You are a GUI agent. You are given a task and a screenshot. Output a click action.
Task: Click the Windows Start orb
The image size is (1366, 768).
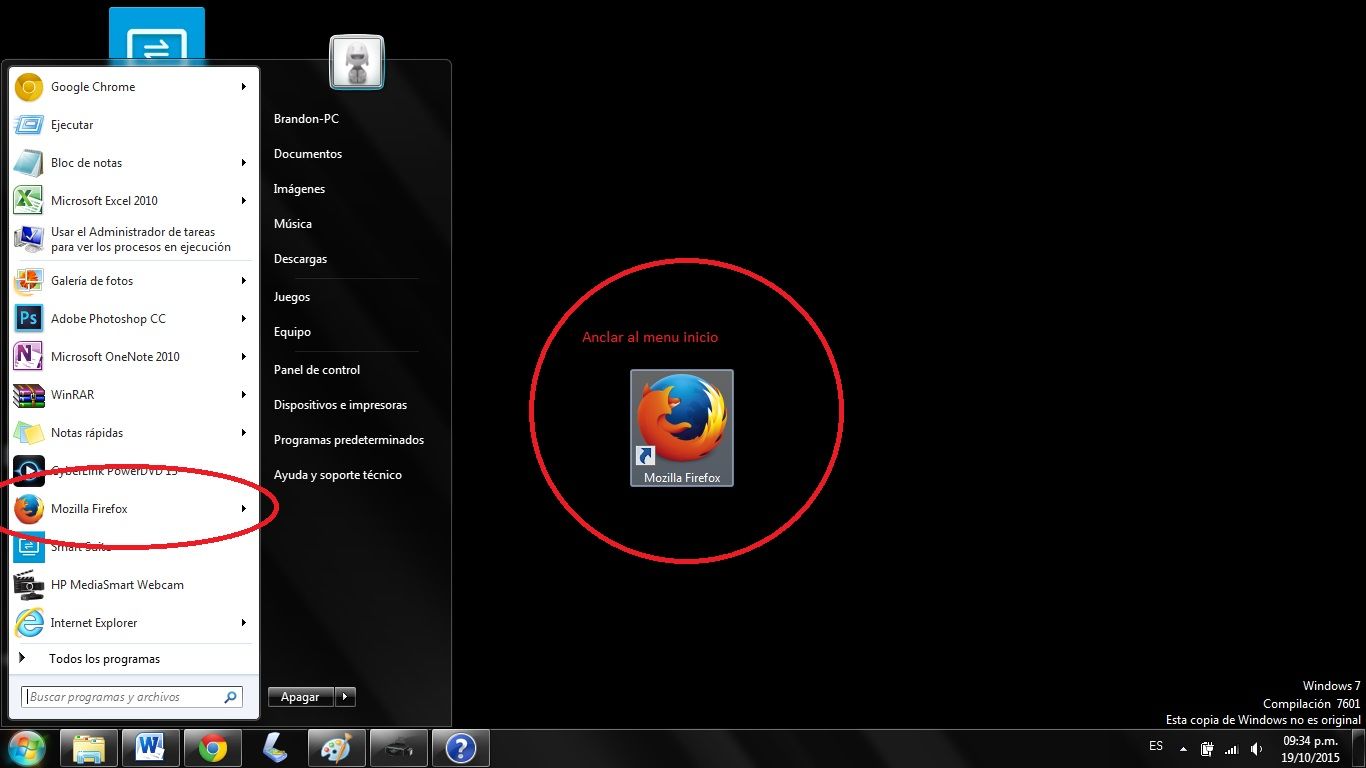[26, 747]
